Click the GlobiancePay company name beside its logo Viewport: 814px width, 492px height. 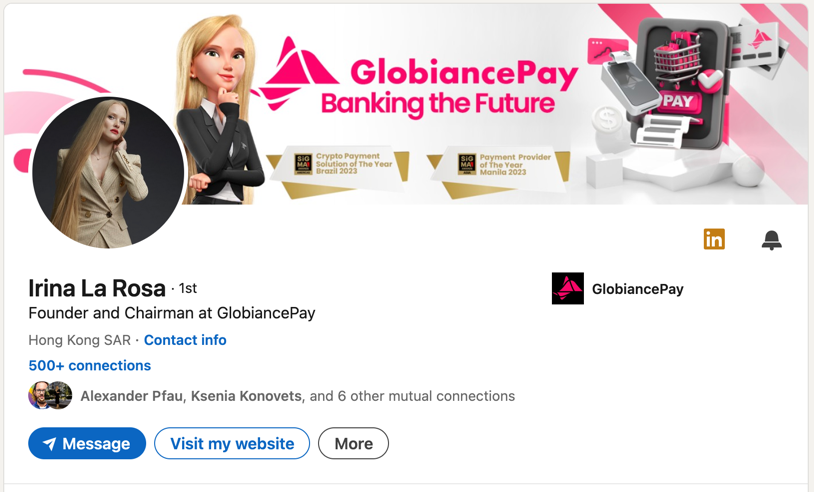point(637,289)
